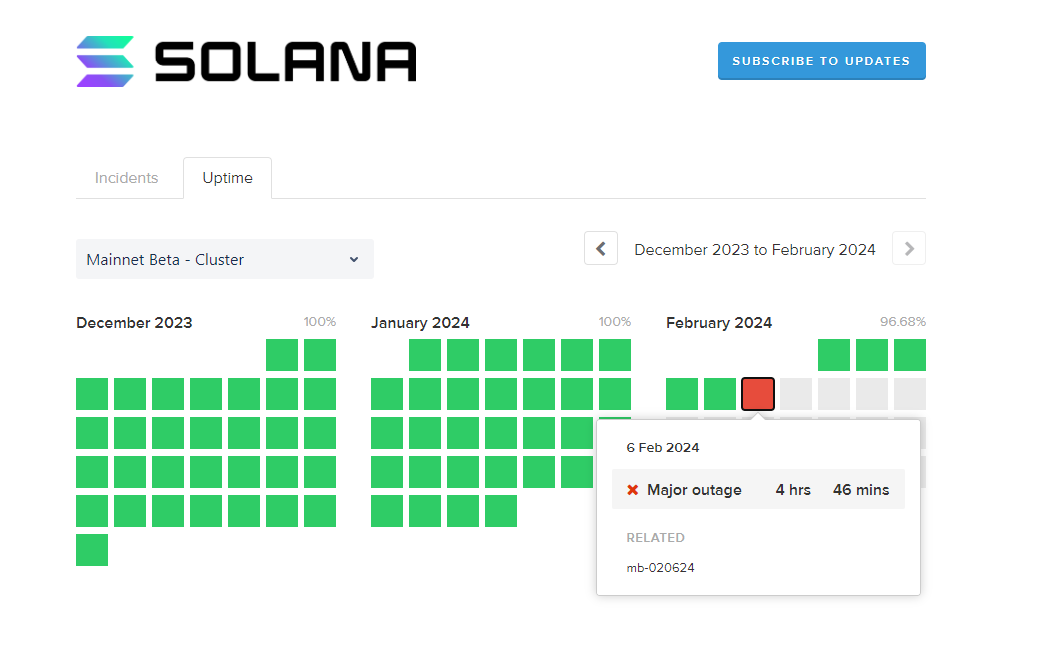
Task: Click the green 28 Jan 2024 square
Action: coord(387,511)
